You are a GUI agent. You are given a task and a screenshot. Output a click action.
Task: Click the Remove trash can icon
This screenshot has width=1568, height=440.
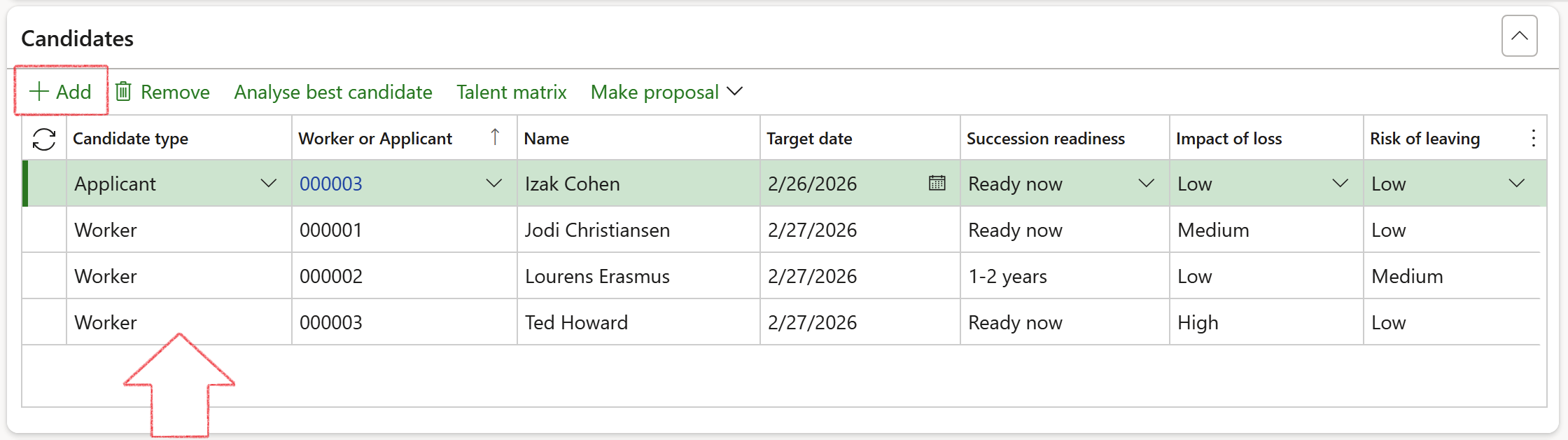pyautogui.click(x=123, y=92)
